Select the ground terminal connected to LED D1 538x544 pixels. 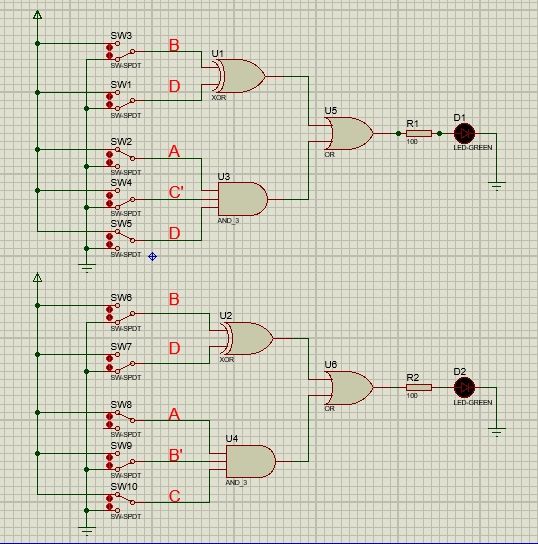(x=496, y=186)
